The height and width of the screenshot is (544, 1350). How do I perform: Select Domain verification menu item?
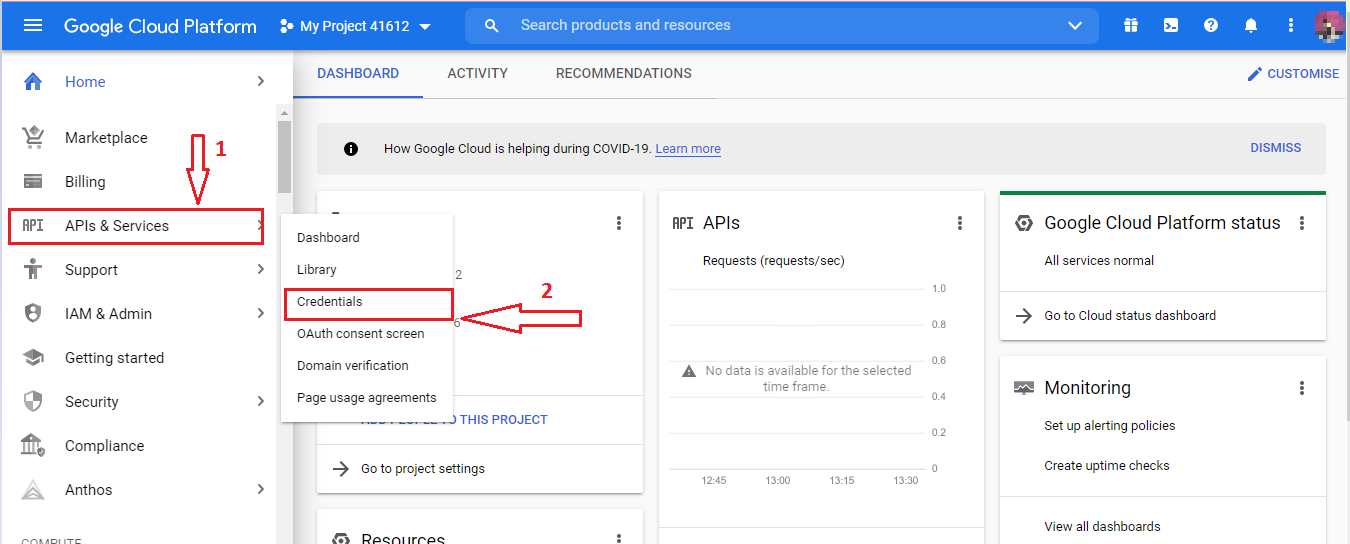367,366
